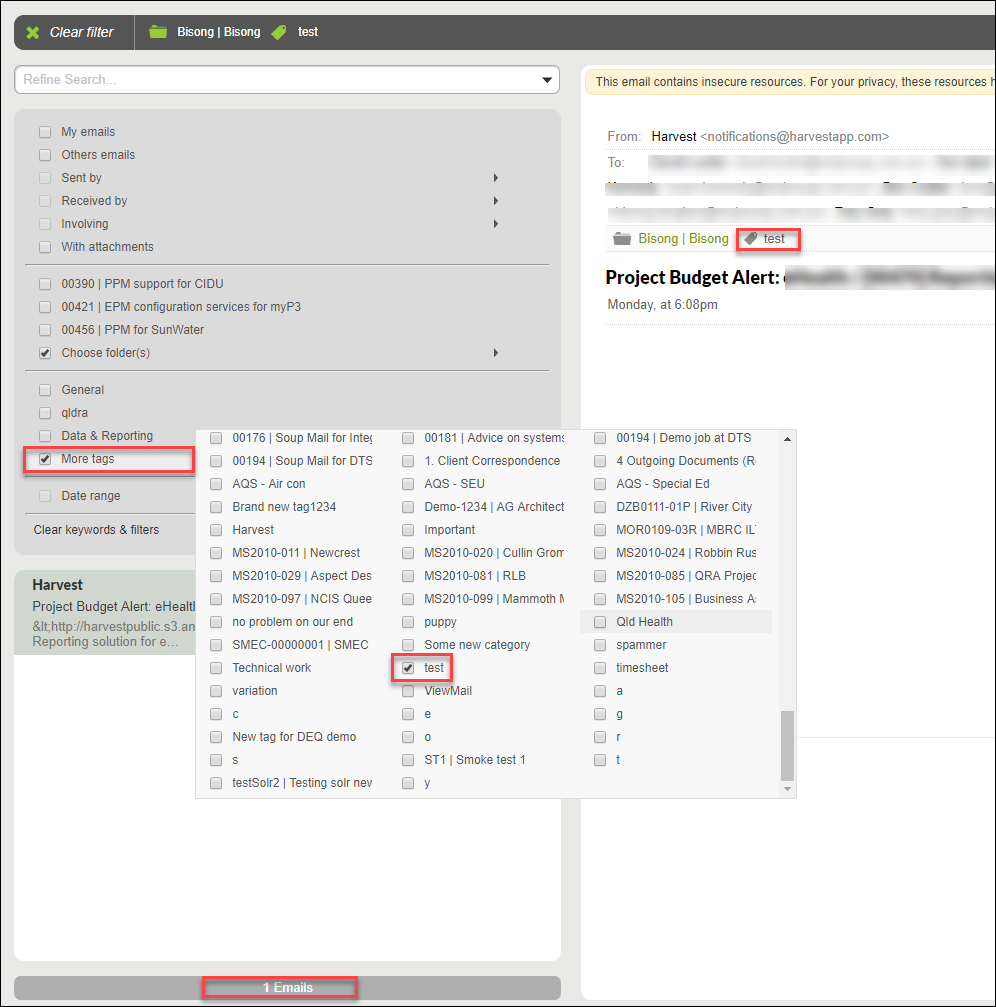Click the green tag icon beside test filter
Viewport: 996px width, 1007px height.
pos(279,32)
